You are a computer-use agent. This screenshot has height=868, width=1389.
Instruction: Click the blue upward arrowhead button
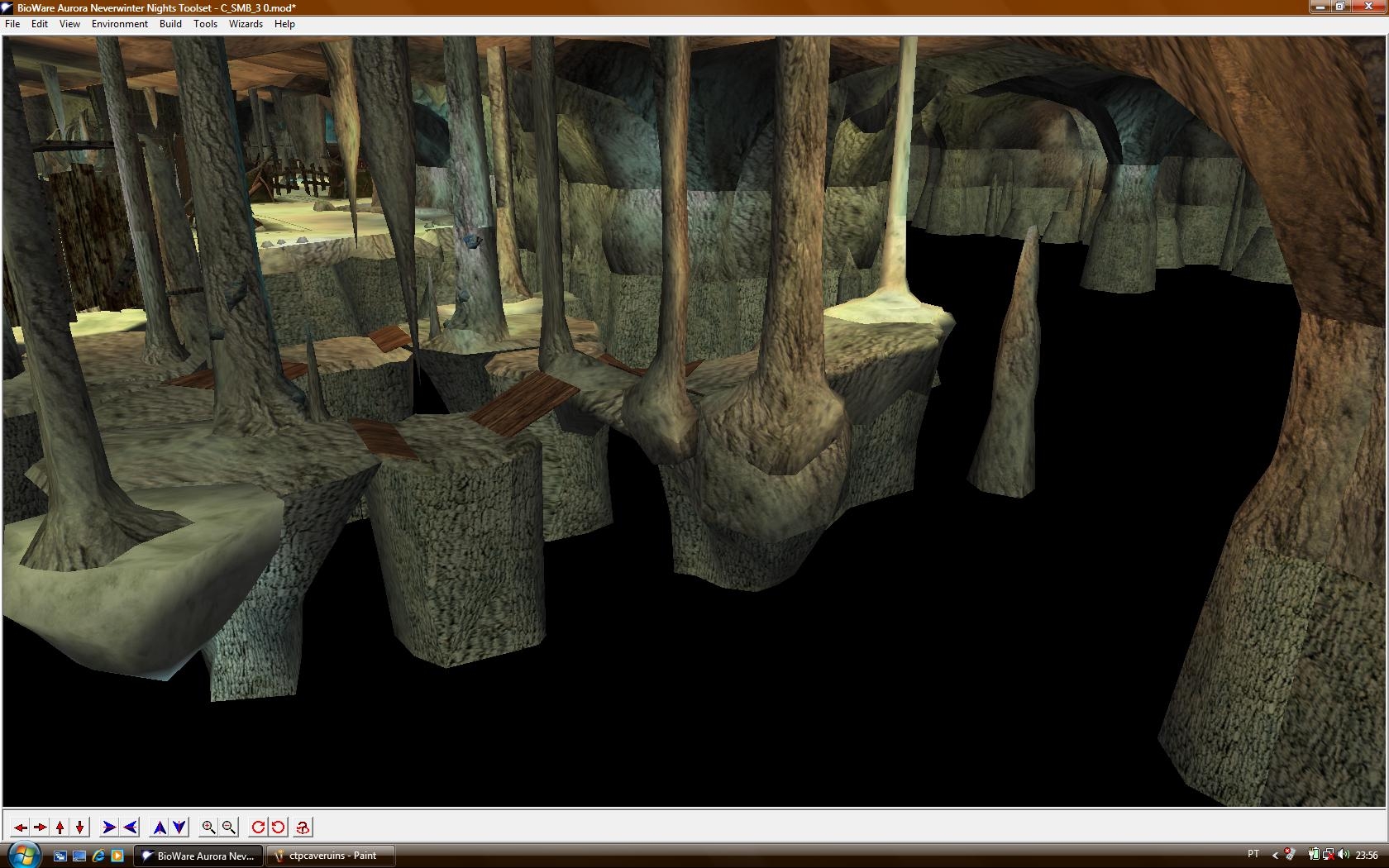(160, 827)
